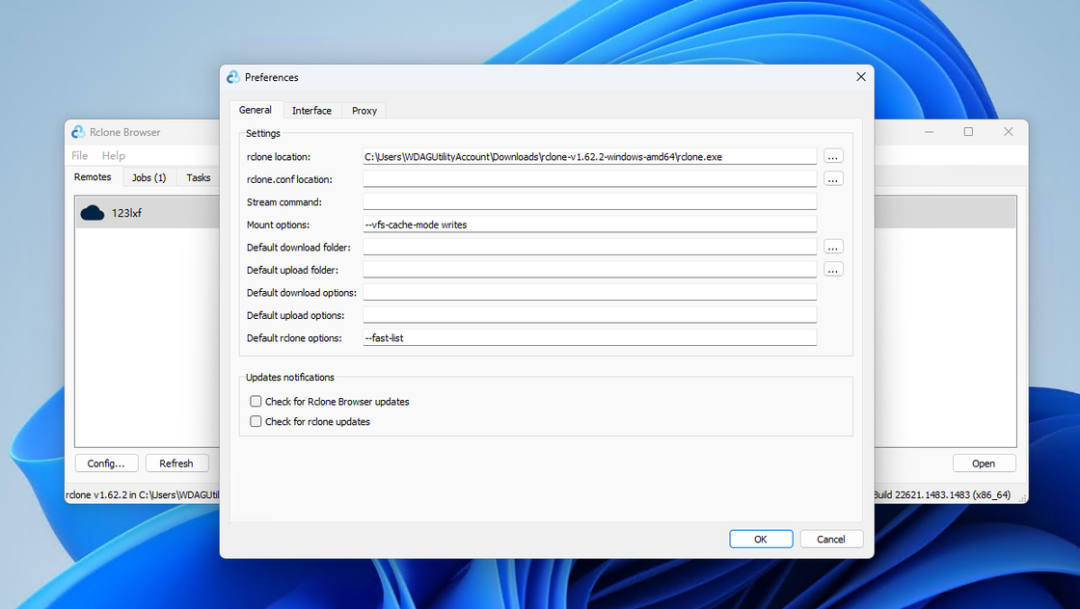
Task: Close the Preferences dialog with X
Action: coord(860,76)
